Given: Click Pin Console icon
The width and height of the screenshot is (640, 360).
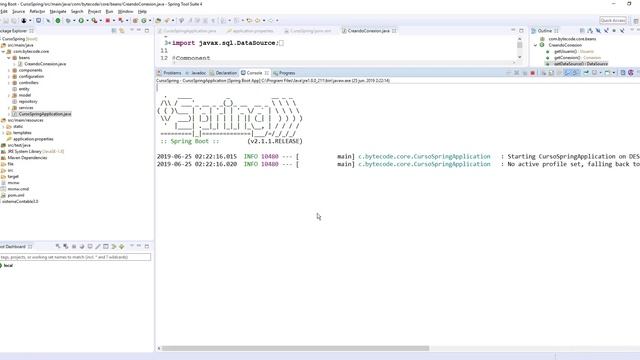Looking at the screenshot, I should pyautogui.click(x=586, y=73).
